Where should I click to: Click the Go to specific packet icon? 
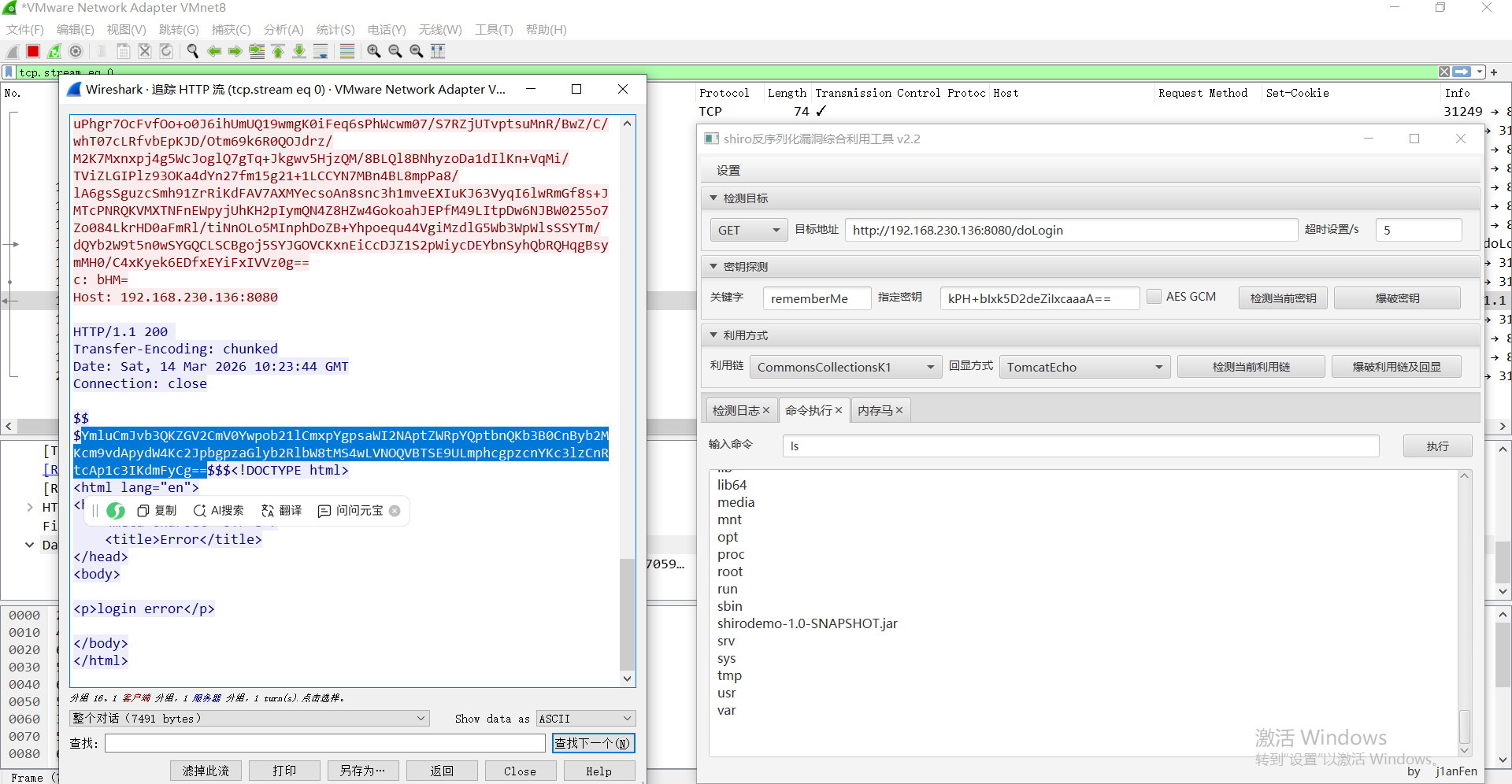point(257,51)
